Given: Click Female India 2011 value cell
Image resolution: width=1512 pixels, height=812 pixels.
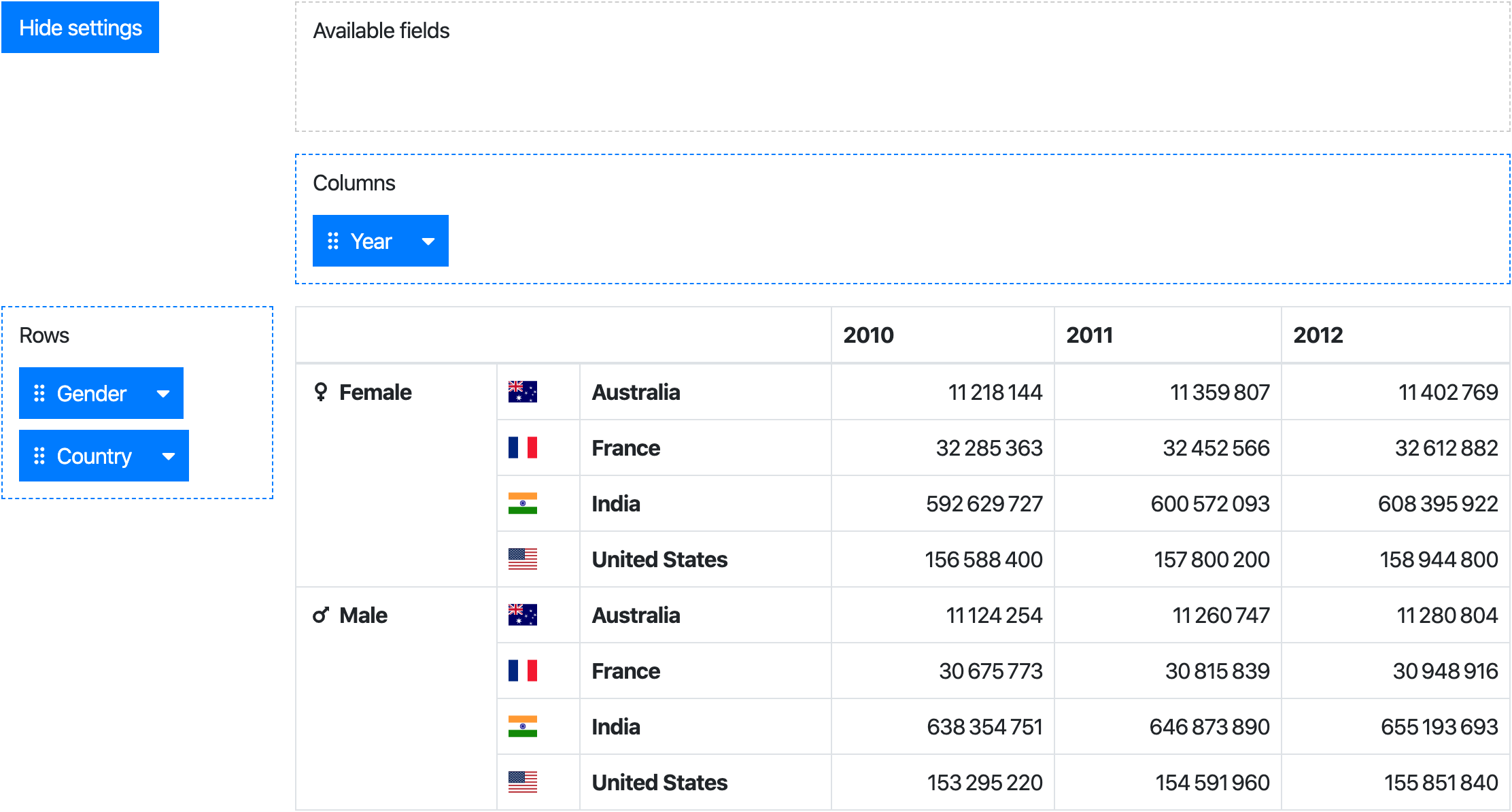Looking at the screenshot, I should [1209, 503].
